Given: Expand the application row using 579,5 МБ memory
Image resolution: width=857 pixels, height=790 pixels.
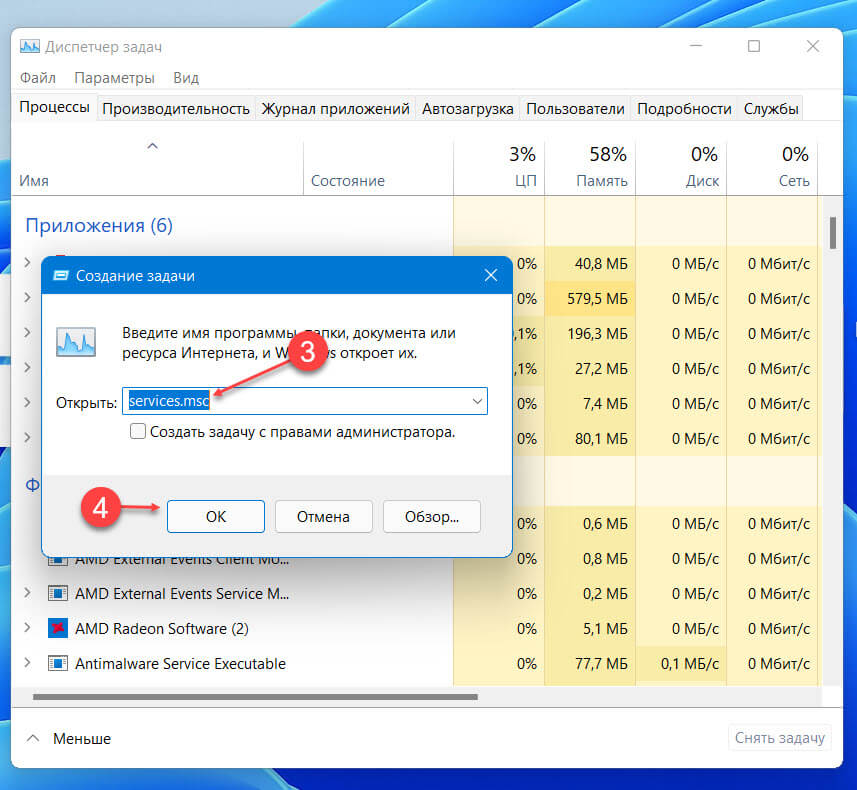Looking at the screenshot, I should tap(27, 297).
